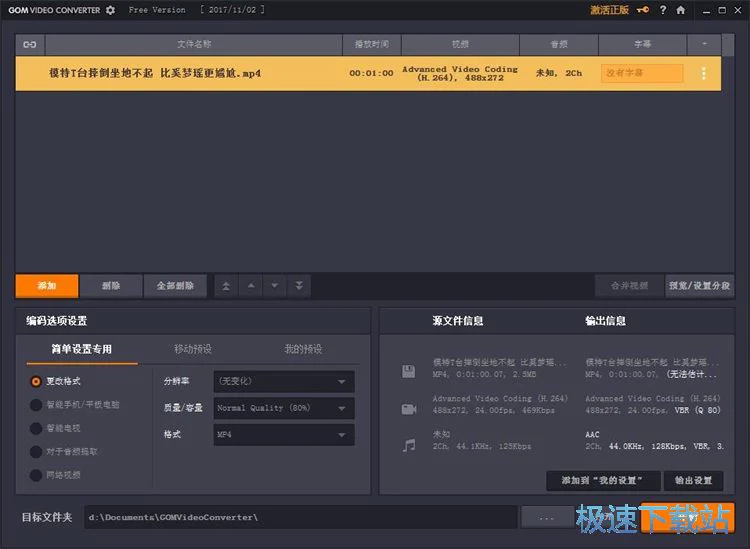Open 分辨率 resolution dropdown
750x549 pixels.
coord(284,382)
